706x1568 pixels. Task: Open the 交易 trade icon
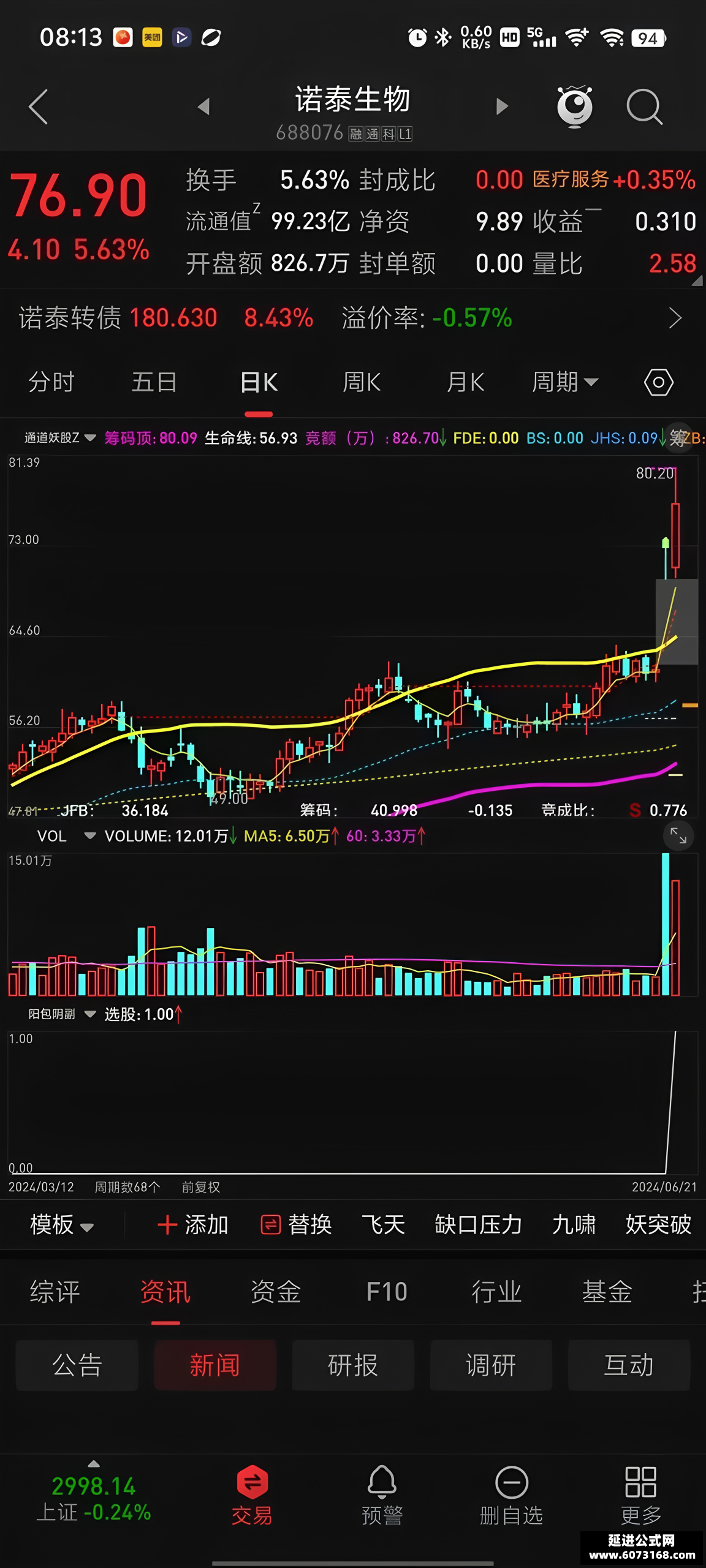pos(252,1482)
